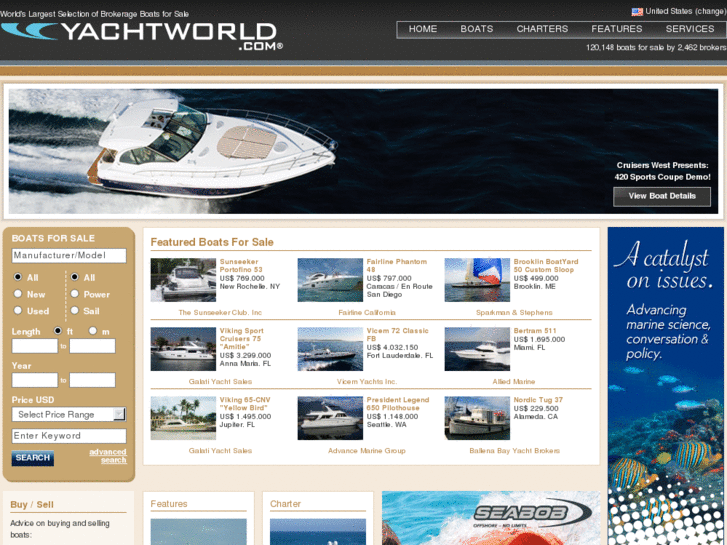The image size is (727, 545).
Task: Open the Nordic Tug 37 title link
Action: [538, 400]
